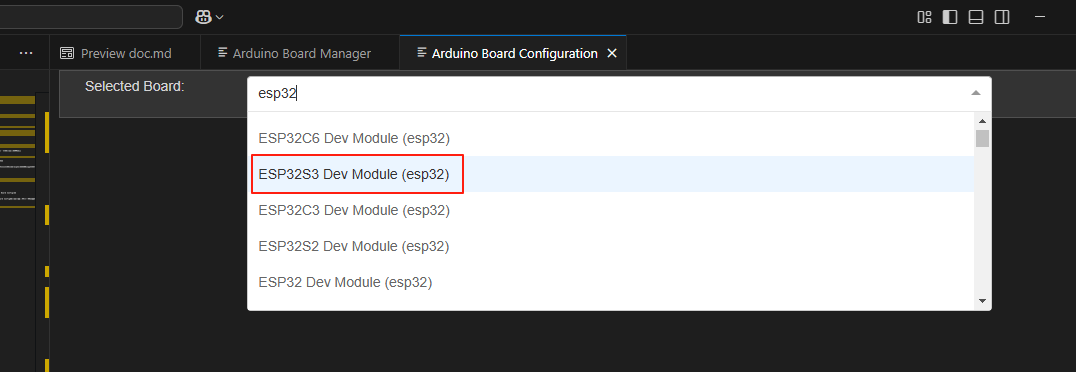
Task: Close the Arduino Board Configuration tab
Action: [x=613, y=53]
